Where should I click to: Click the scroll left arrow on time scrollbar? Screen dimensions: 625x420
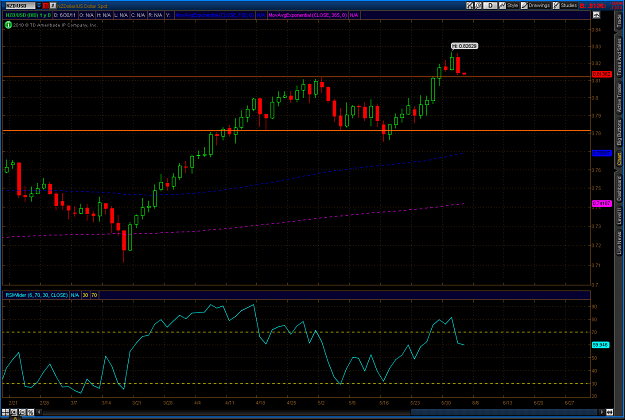39,412
